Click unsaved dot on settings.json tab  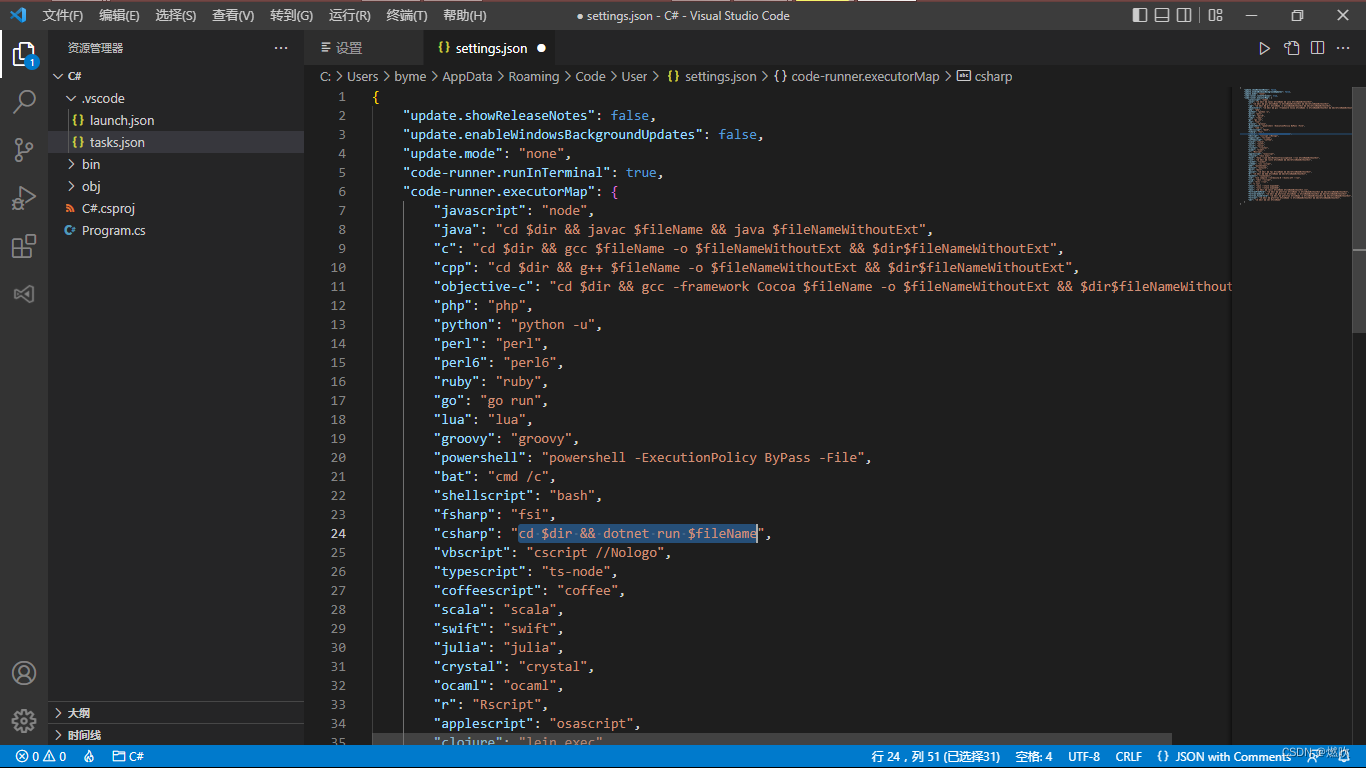click(x=541, y=48)
